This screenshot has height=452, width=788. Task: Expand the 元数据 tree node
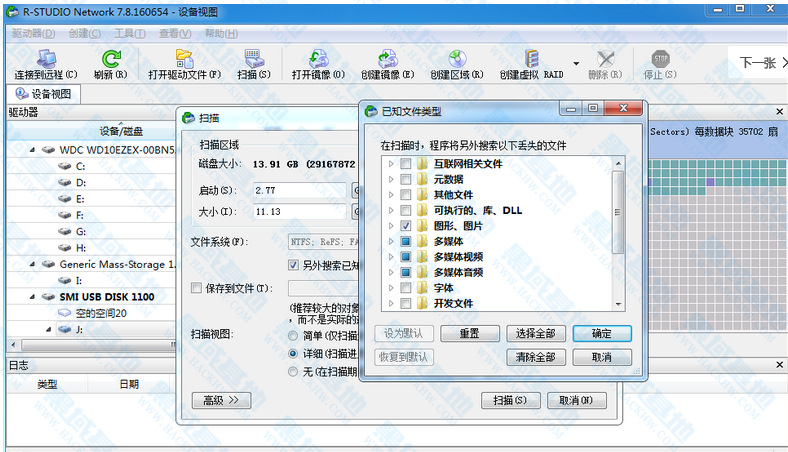tap(390, 179)
